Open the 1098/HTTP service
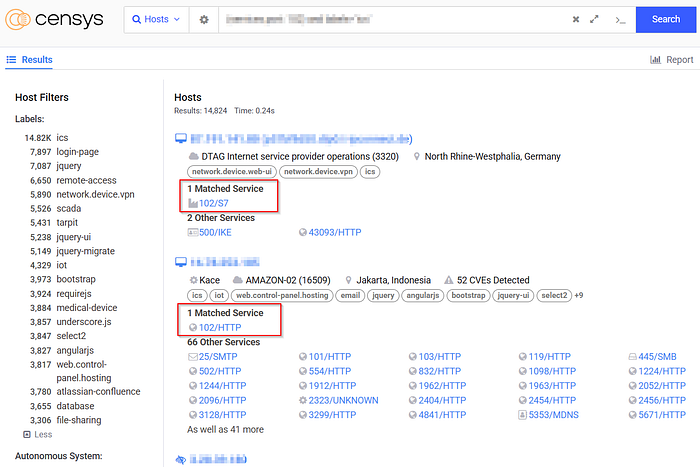 coord(552,371)
